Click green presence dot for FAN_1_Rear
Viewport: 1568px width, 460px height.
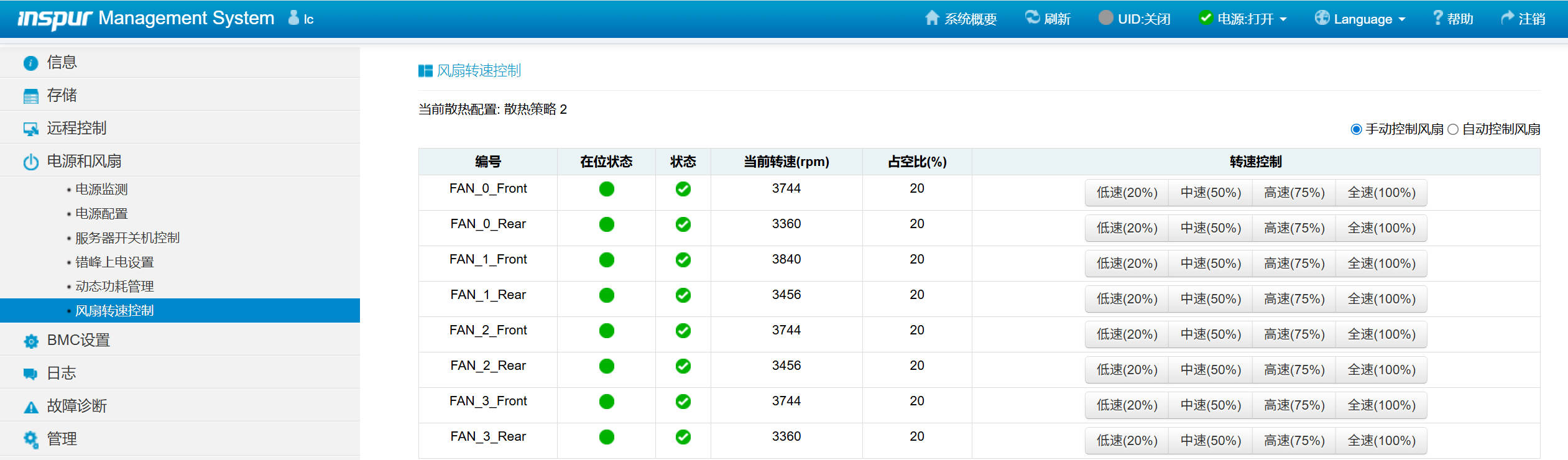point(607,295)
